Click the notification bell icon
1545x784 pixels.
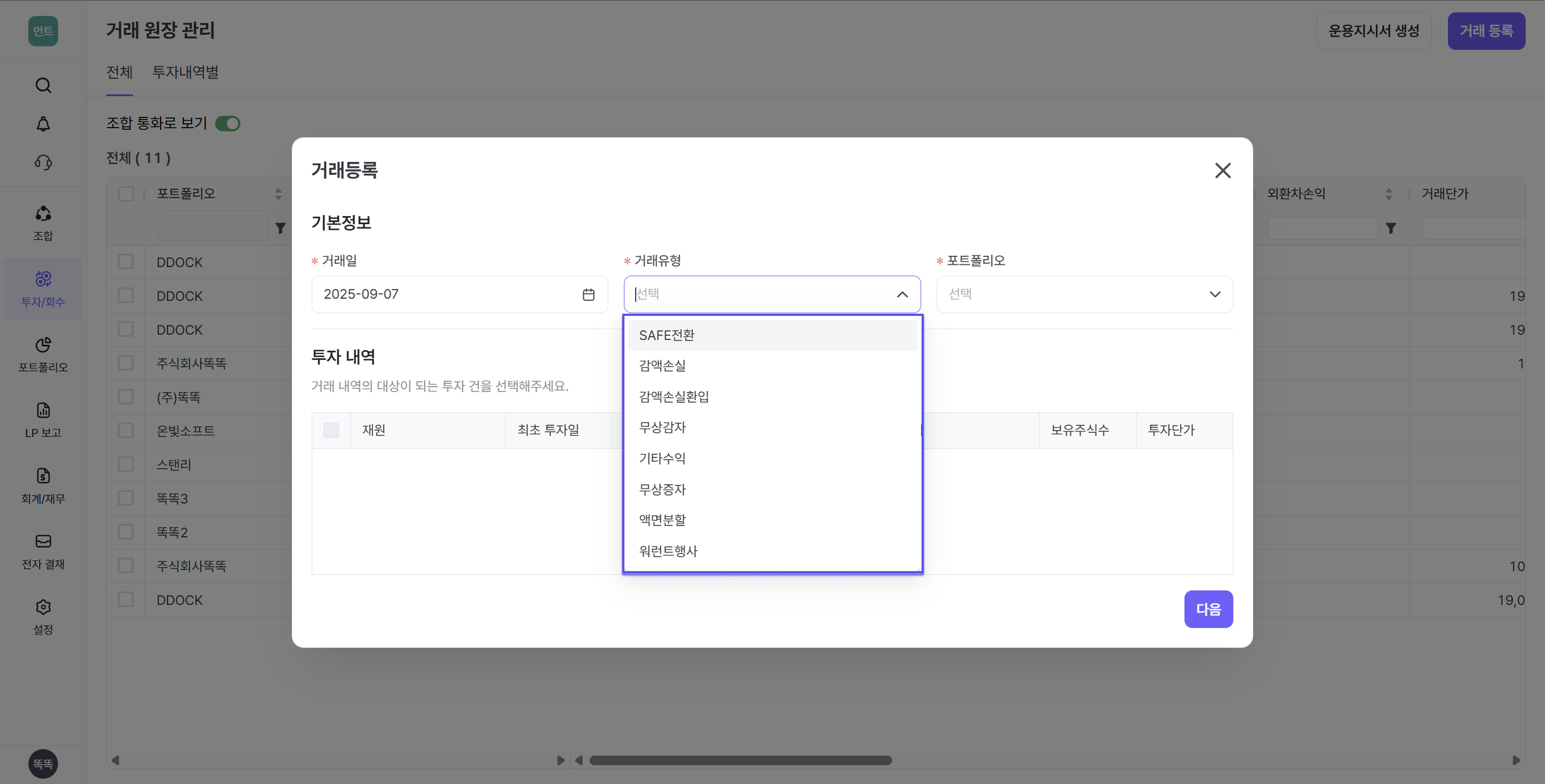coord(43,124)
